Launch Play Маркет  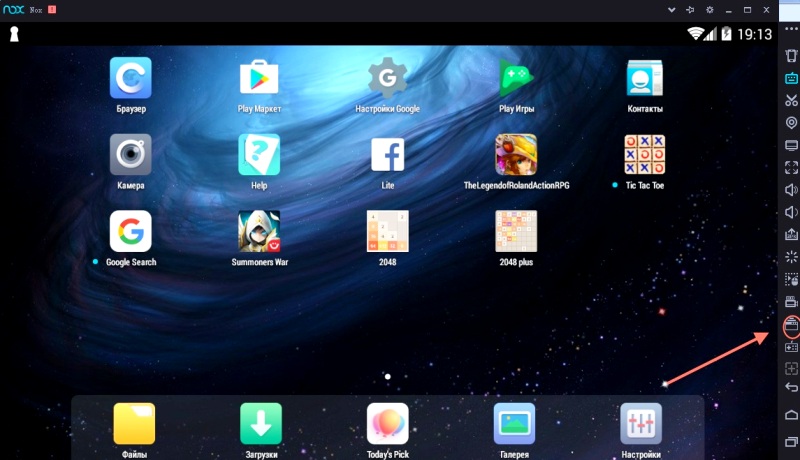point(259,78)
